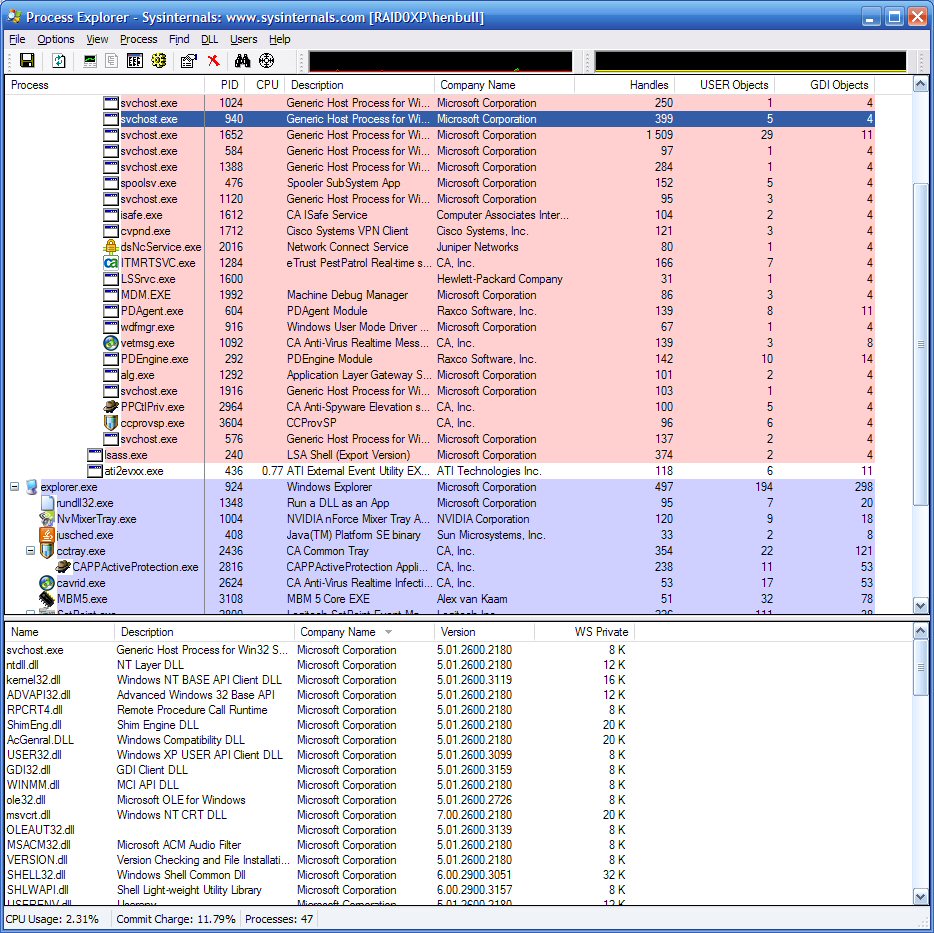
Task: Click the Refresh Now toolbar icon
Action: (x=59, y=60)
